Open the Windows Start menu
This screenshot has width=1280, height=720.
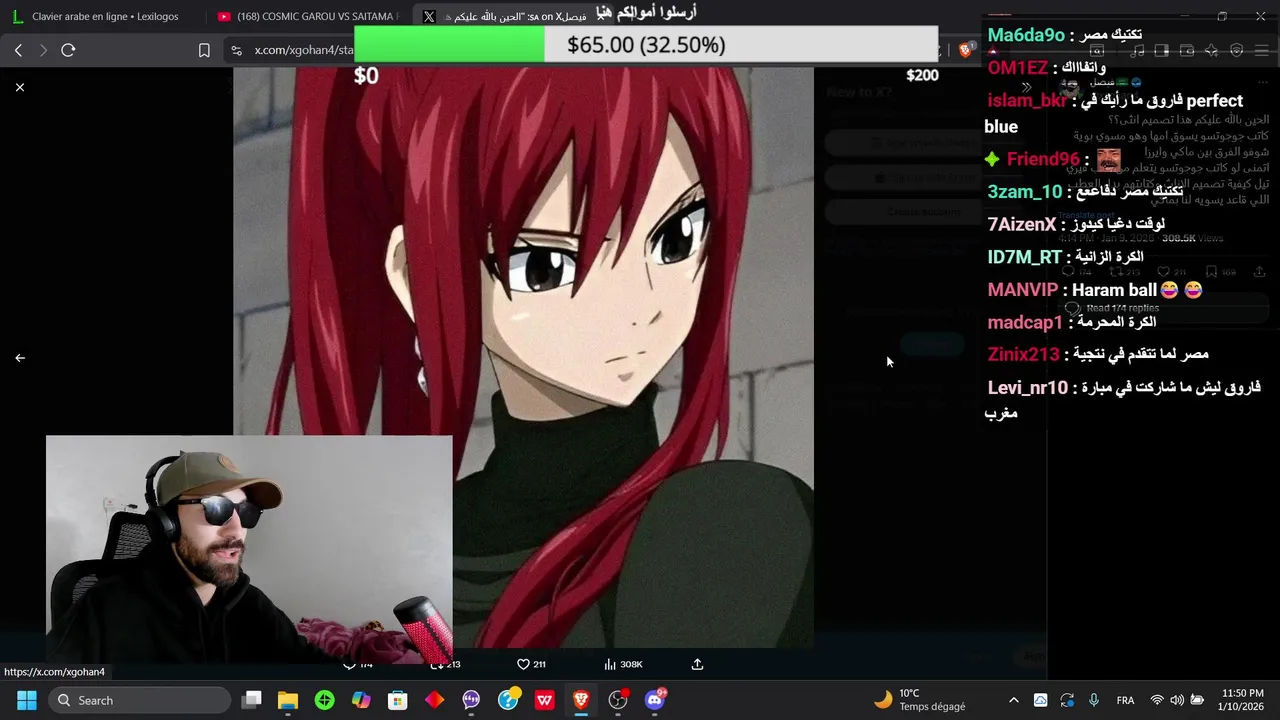coord(26,700)
